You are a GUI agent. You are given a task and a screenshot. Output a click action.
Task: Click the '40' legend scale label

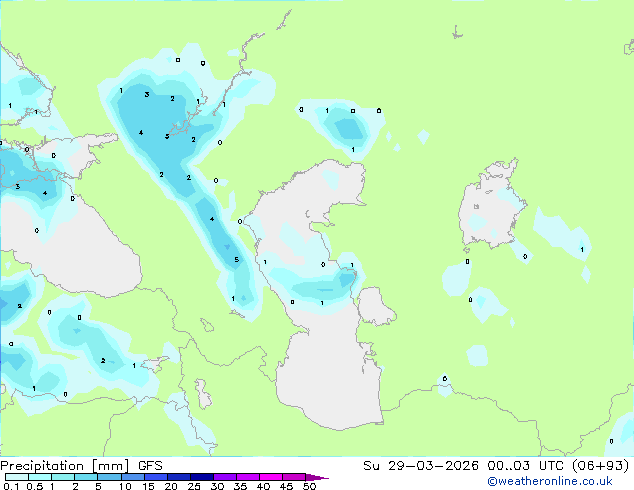[x=263, y=486]
